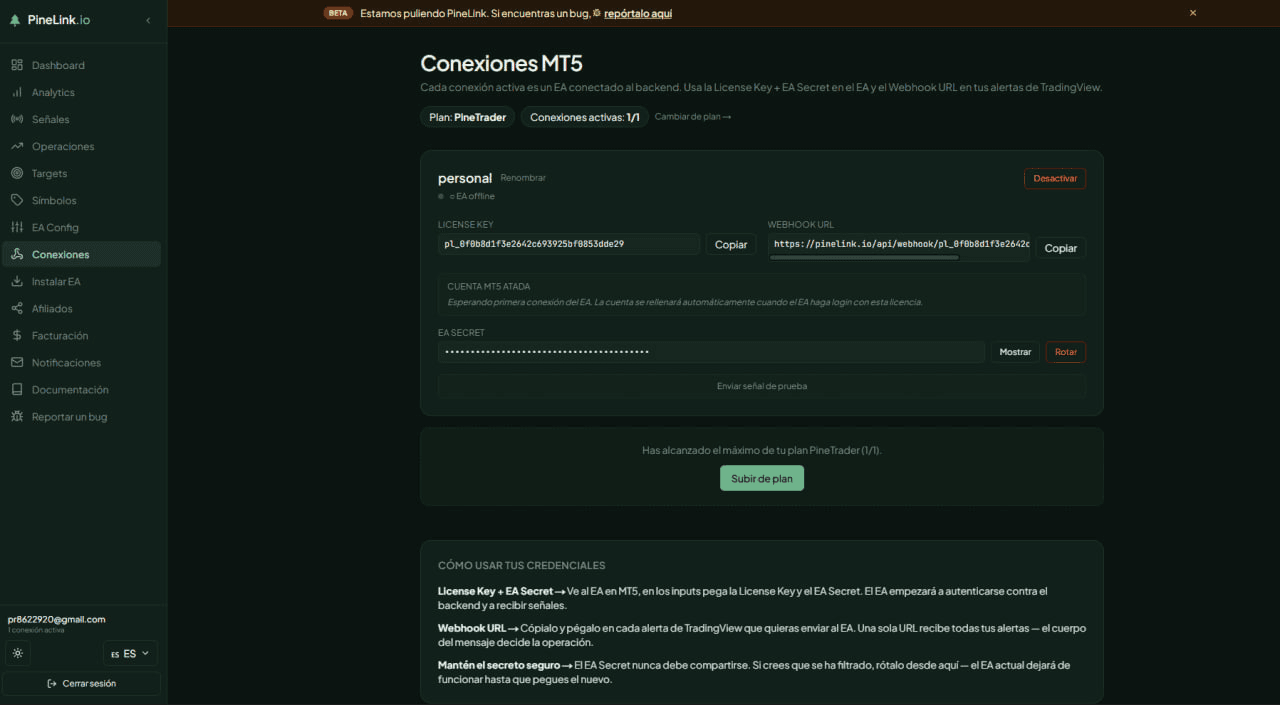This screenshot has width=1280, height=705.
Task: Click the CUENTA MT5 ATADA label
Action: coord(489,287)
